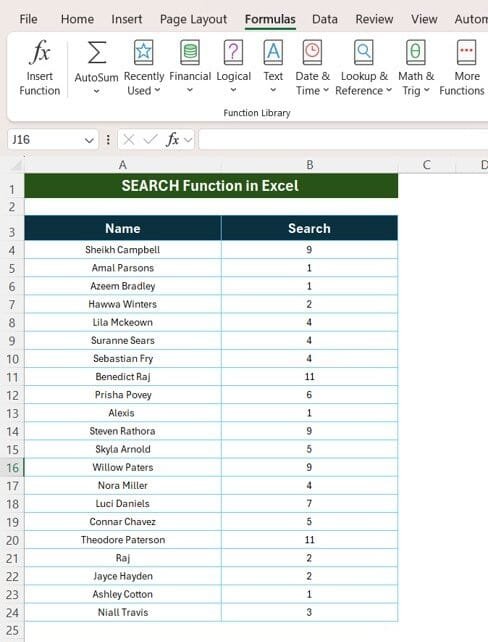Select cell Connar Chavez

coord(123,522)
